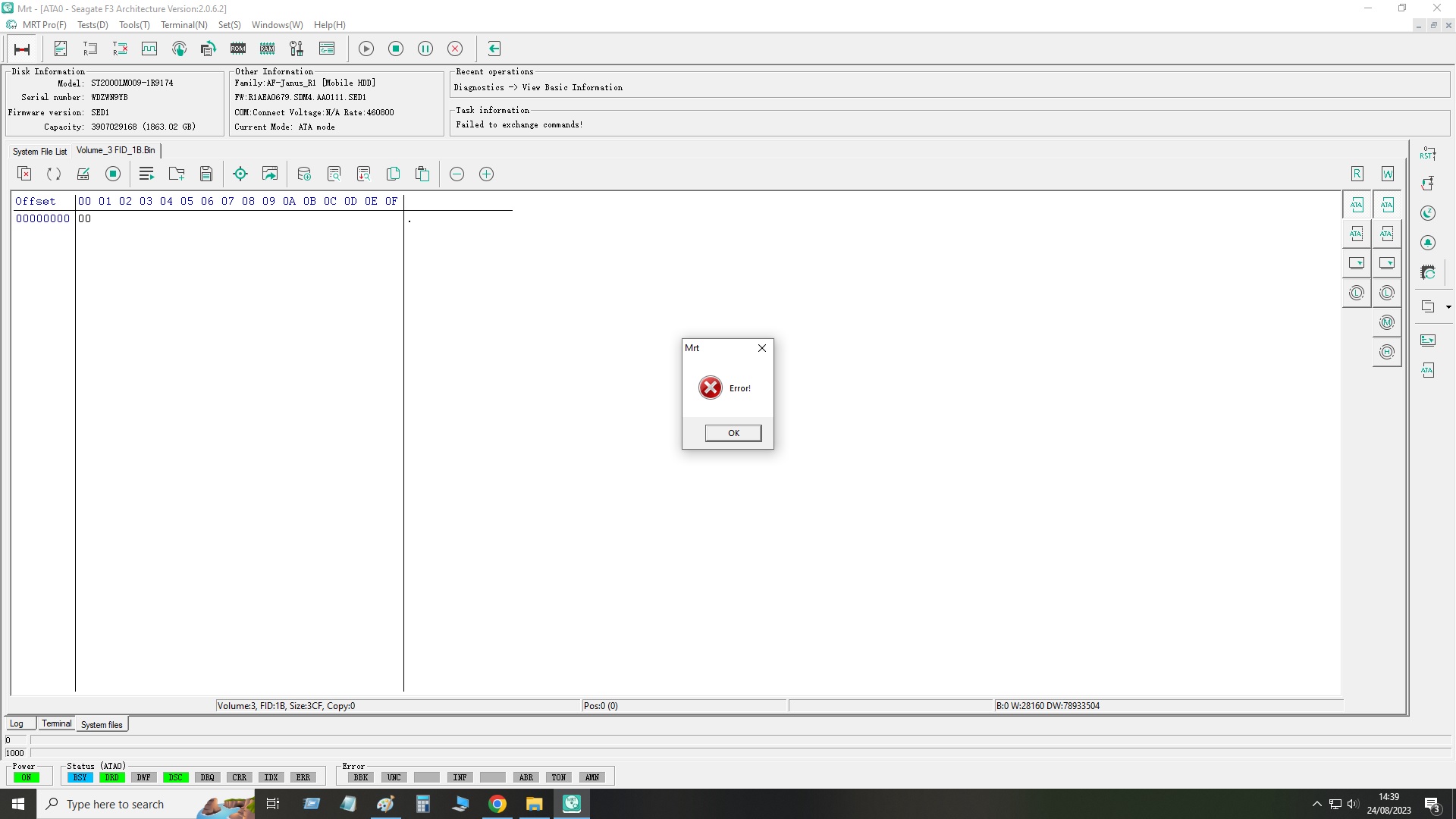
Task: Open the RAM tool in main toolbar
Action: [x=267, y=49]
